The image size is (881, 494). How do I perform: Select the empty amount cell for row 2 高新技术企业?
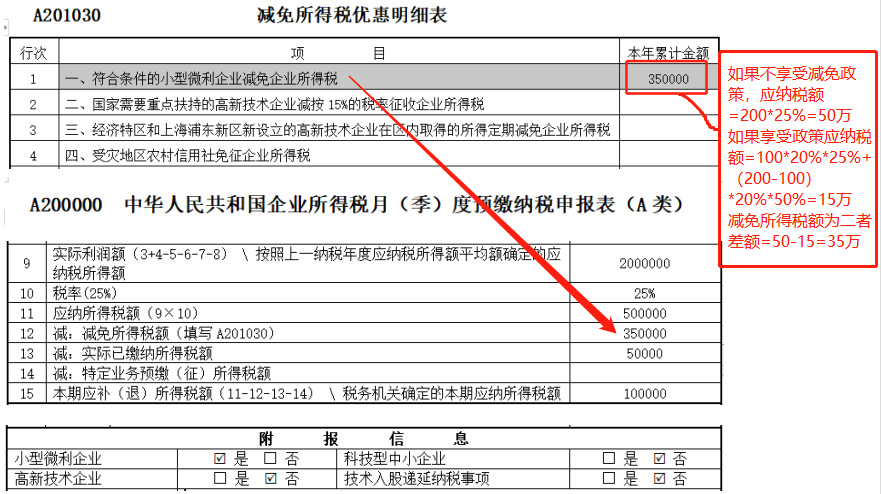click(x=667, y=105)
